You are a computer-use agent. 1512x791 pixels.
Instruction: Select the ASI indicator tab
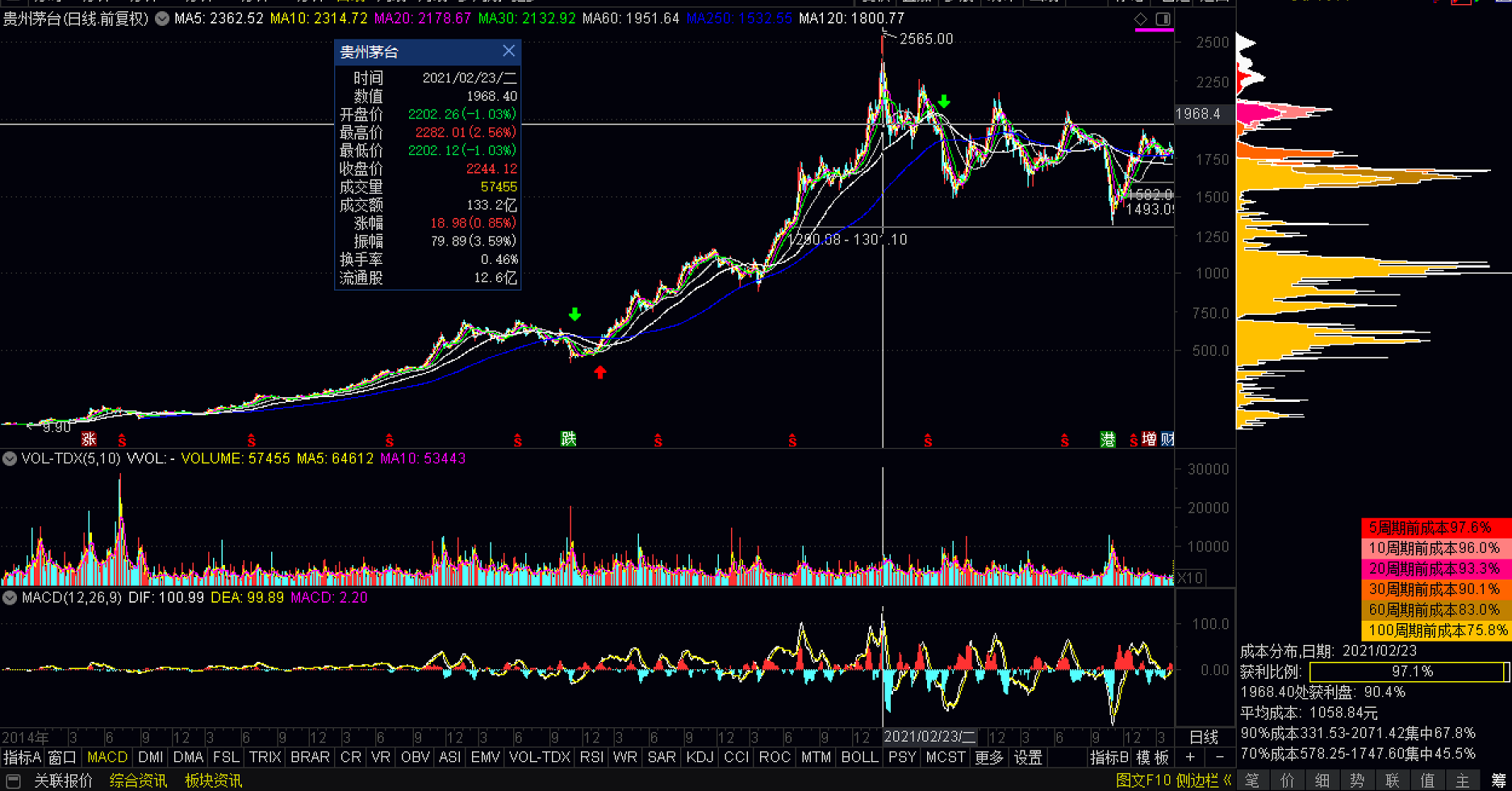449,758
